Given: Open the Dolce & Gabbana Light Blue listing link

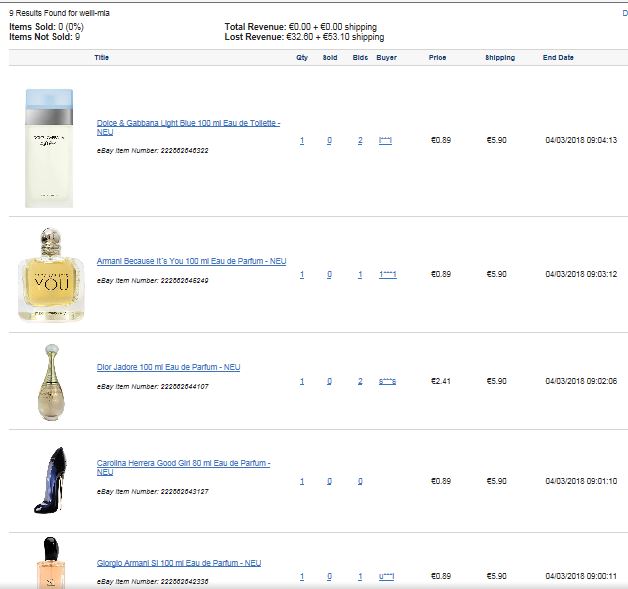Looking at the screenshot, I should tap(188, 127).
